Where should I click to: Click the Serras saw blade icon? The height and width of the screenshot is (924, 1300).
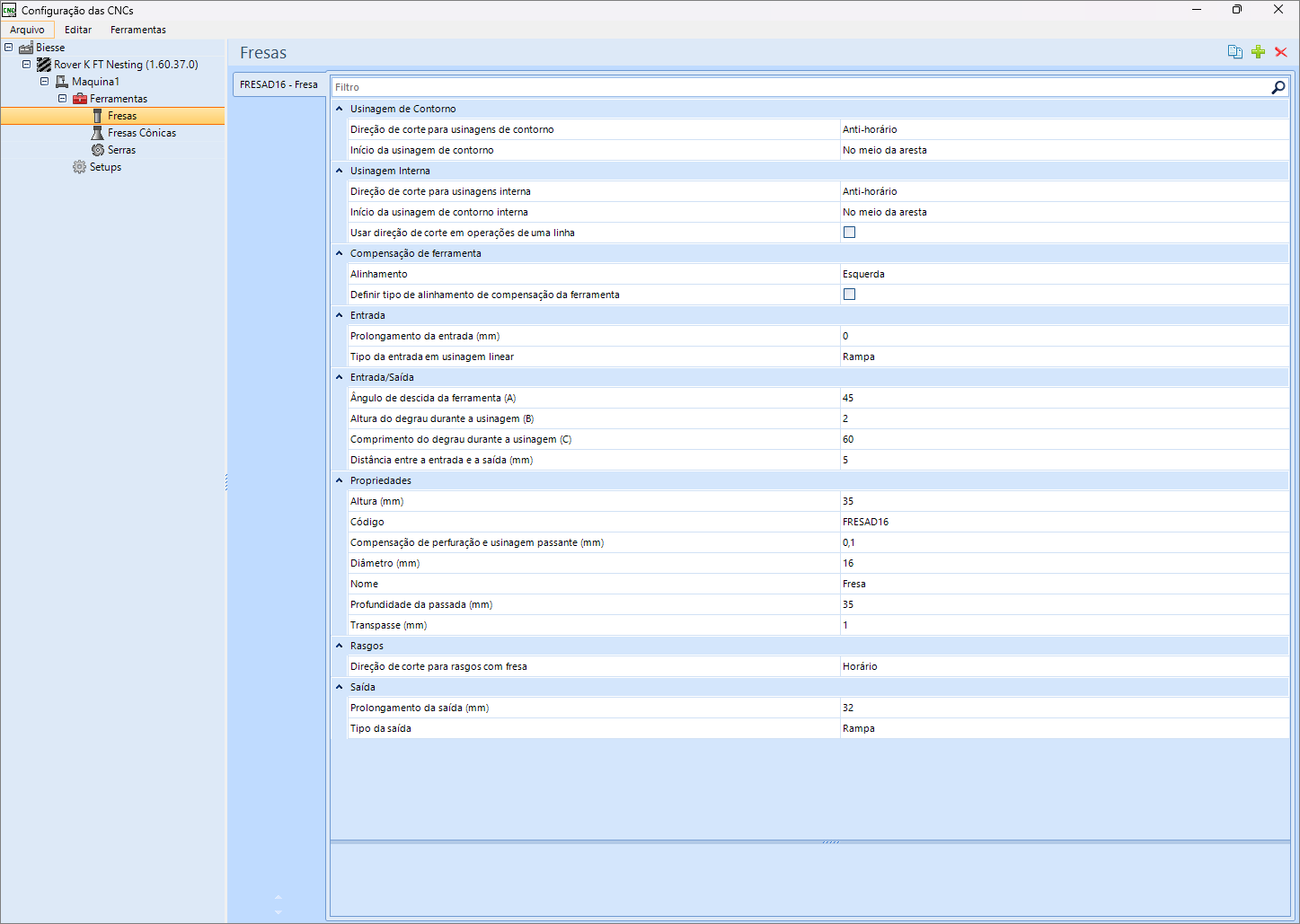pos(98,150)
